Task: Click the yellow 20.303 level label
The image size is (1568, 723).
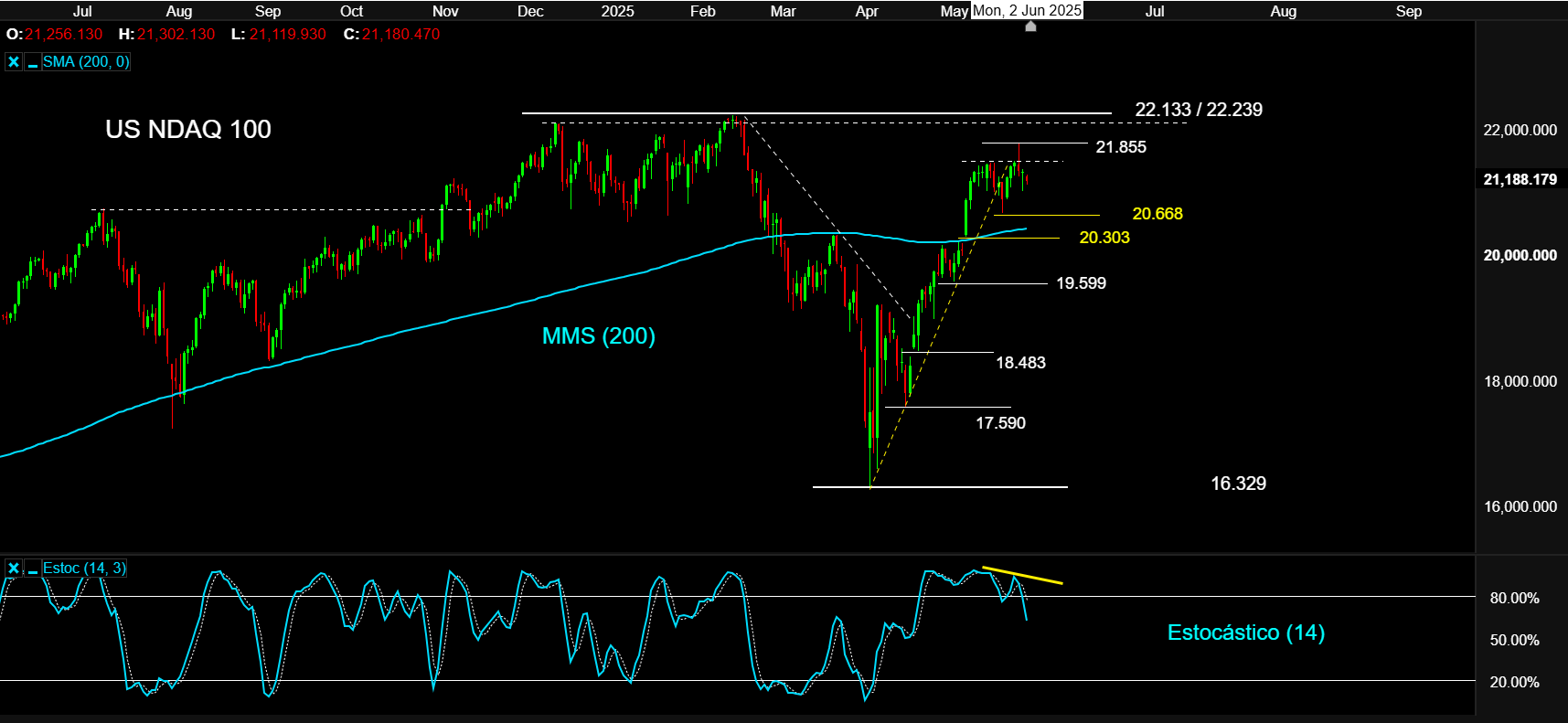Action: point(1104,238)
